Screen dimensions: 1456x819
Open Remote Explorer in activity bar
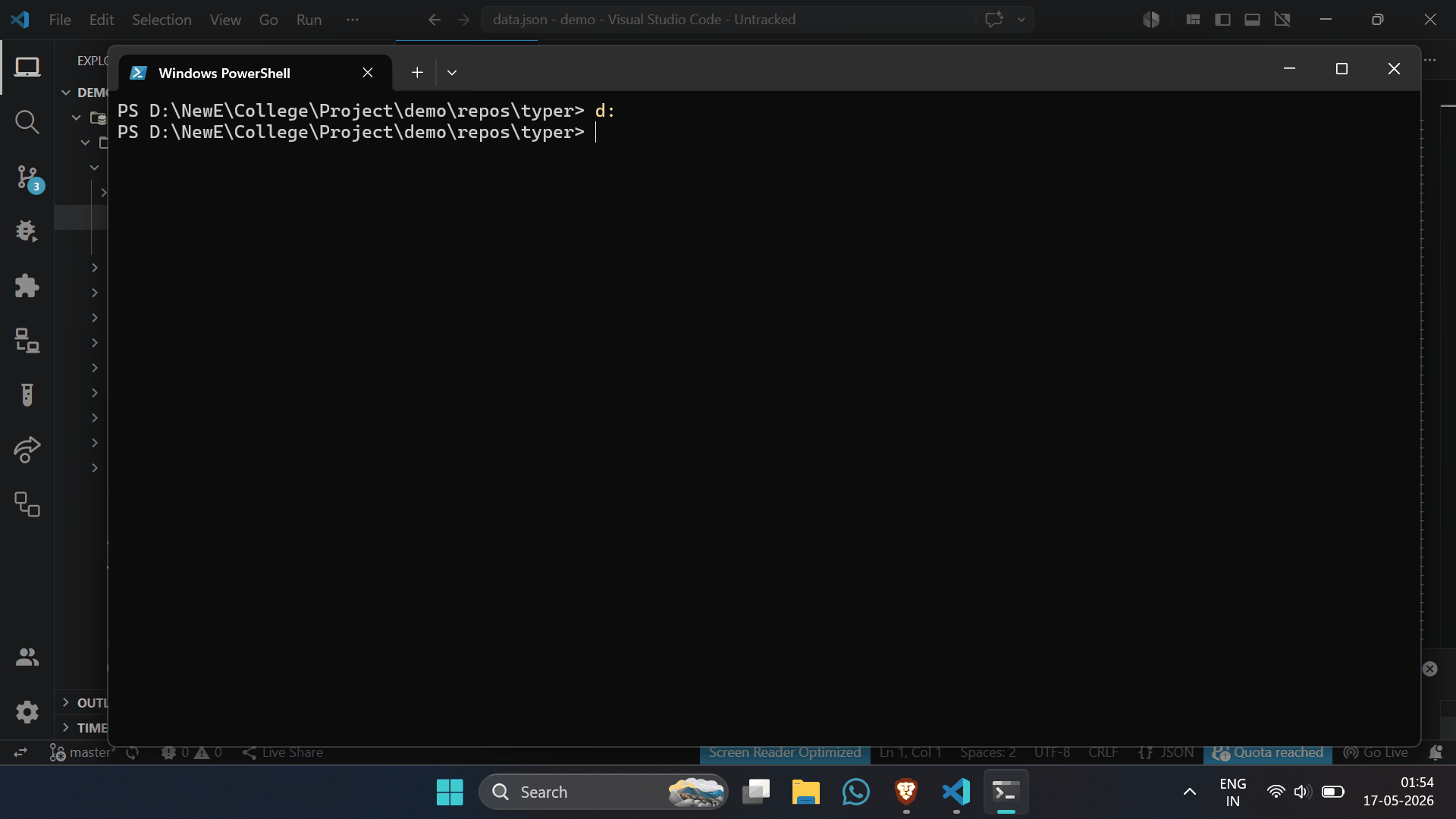27,340
